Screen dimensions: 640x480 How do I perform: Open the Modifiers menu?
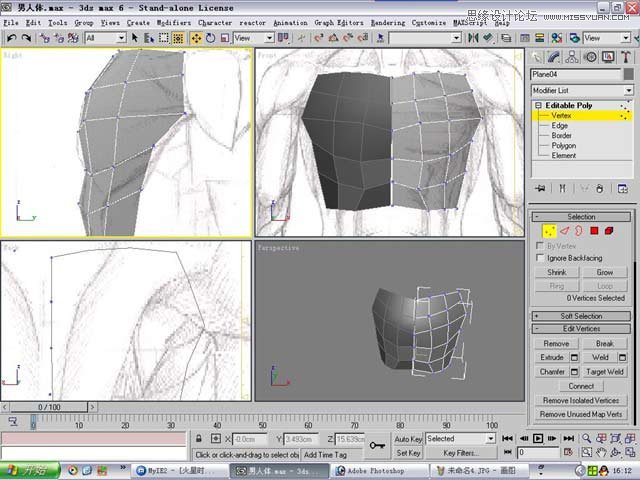(173, 22)
